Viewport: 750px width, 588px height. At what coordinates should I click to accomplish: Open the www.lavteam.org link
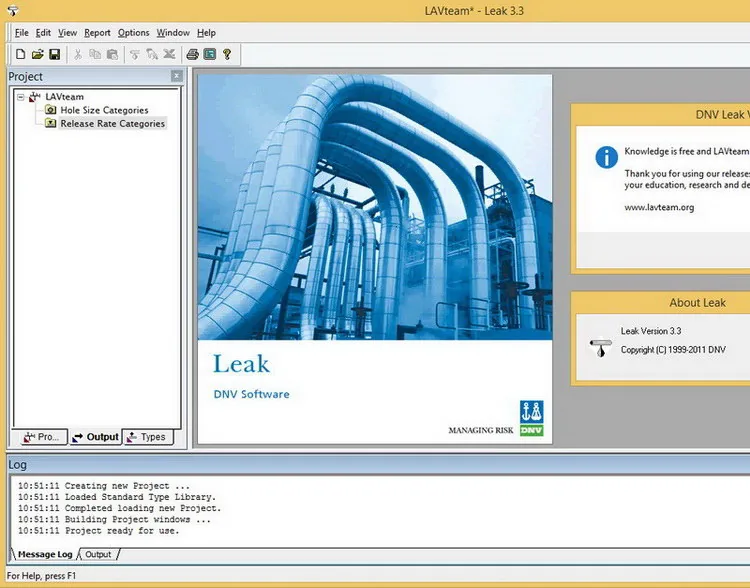[659, 208]
